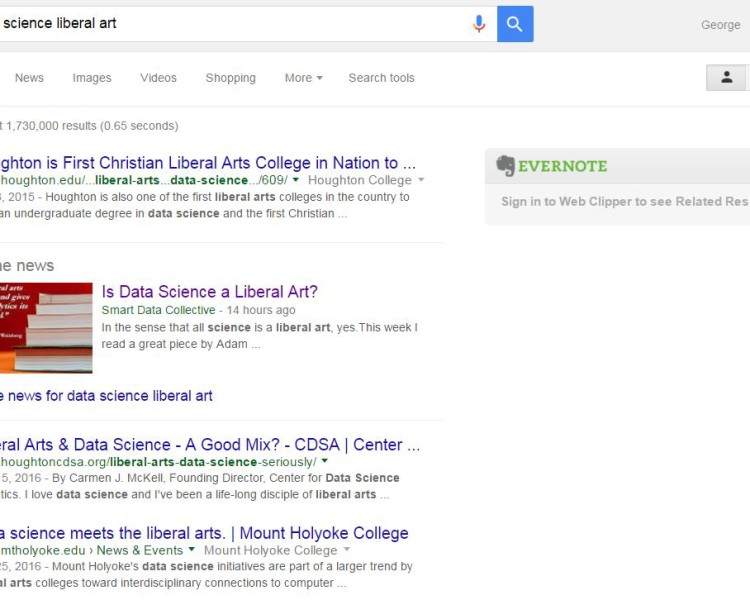Click the stacked books news thumbnail
750x600 pixels.
coord(46,328)
